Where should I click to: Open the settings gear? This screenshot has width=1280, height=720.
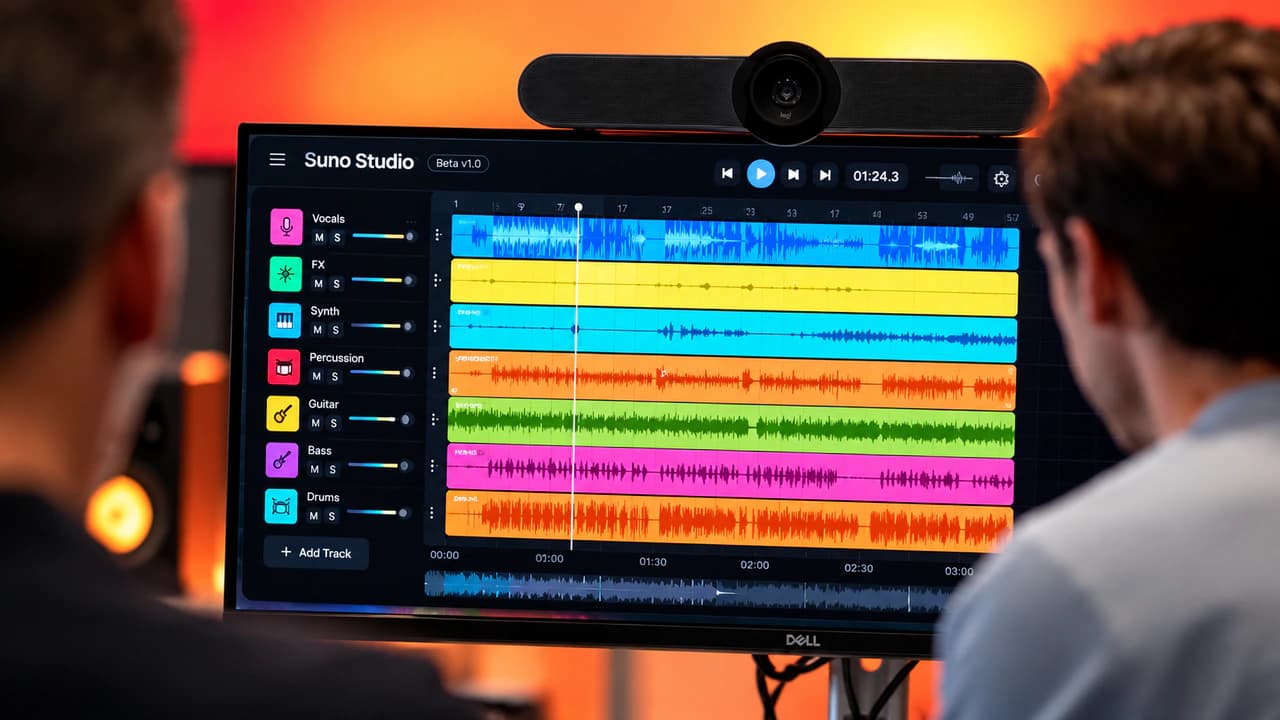pos(1001,179)
